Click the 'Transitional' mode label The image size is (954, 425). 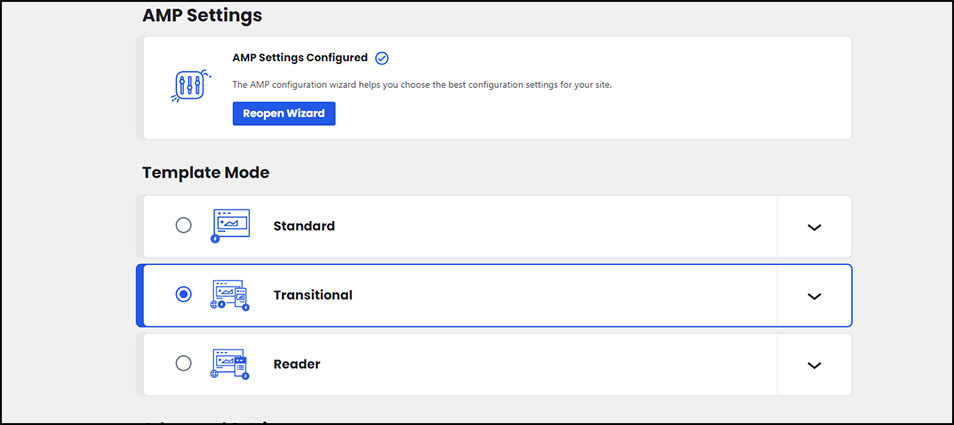313,295
